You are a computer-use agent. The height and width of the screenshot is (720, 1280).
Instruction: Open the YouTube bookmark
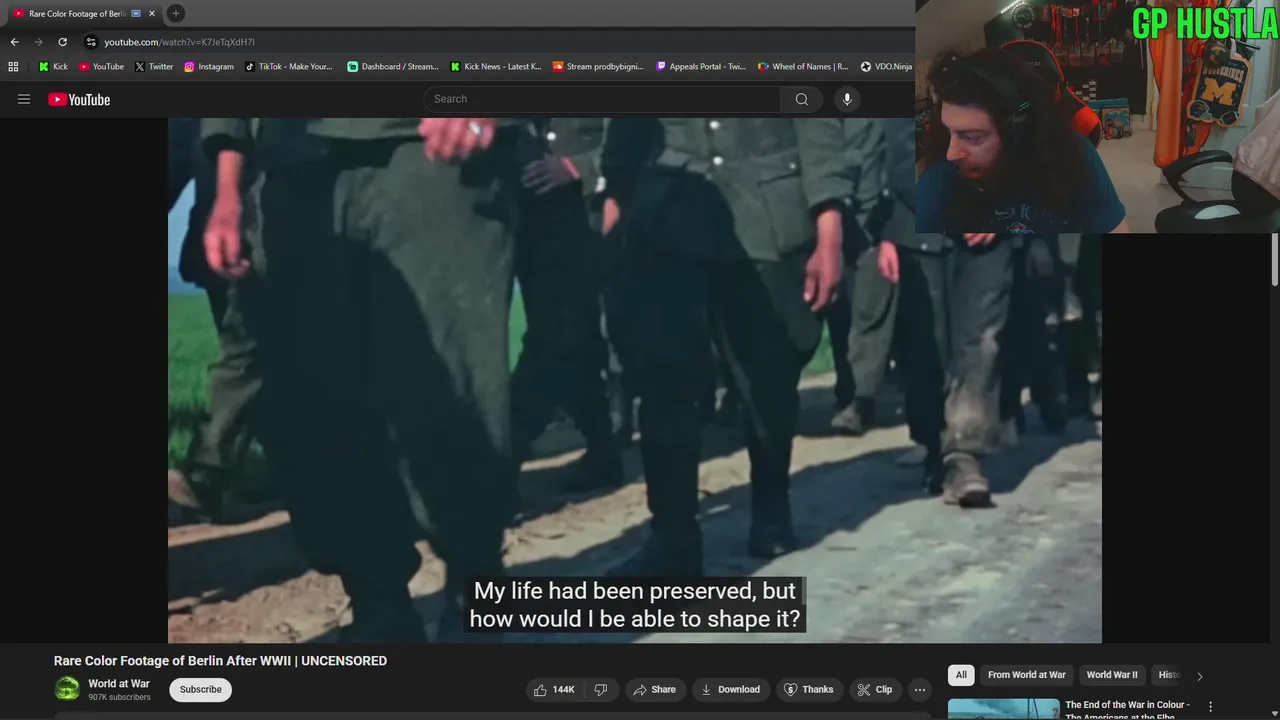[x=101, y=67]
